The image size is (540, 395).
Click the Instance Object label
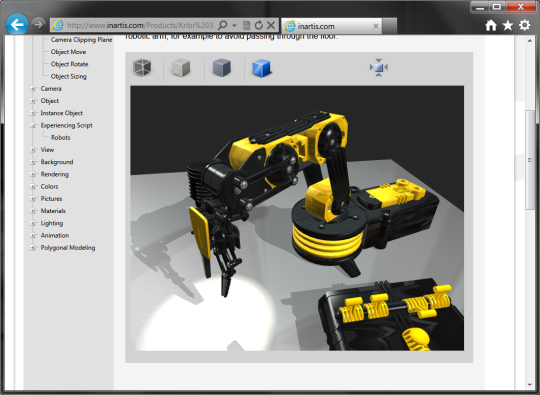tap(62, 113)
